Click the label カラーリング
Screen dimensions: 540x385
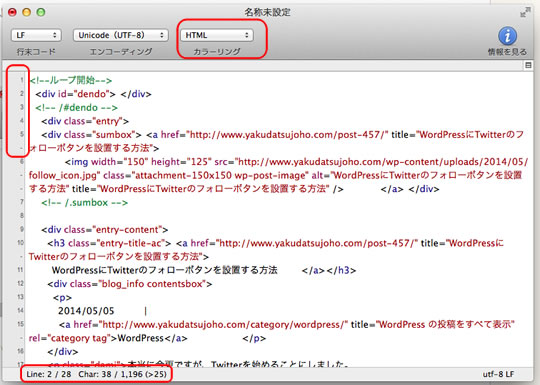[x=217, y=52]
